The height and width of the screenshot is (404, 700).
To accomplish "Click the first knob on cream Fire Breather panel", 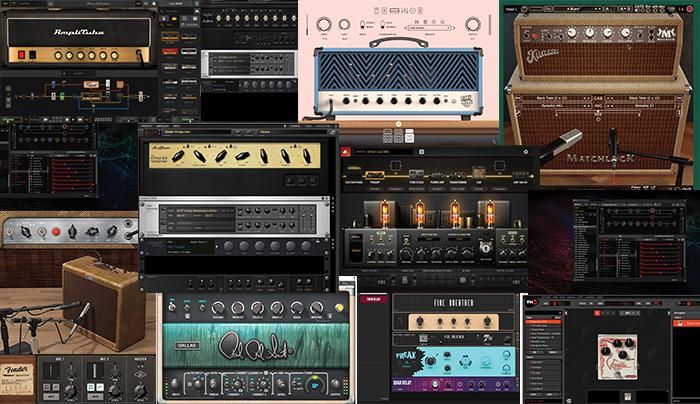I will point(420,321).
